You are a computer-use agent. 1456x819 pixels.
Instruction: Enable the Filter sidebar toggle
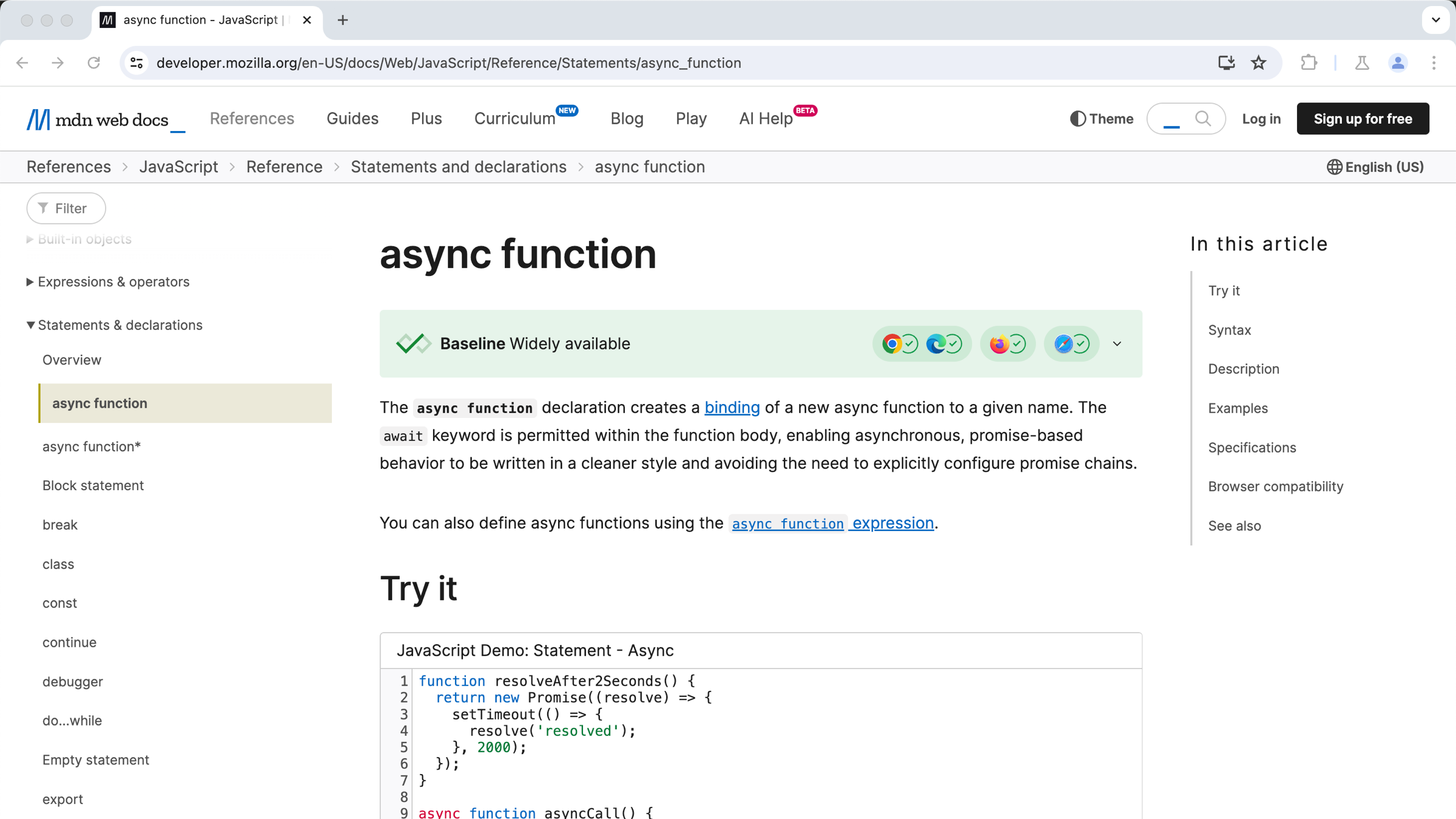click(66, 208)
